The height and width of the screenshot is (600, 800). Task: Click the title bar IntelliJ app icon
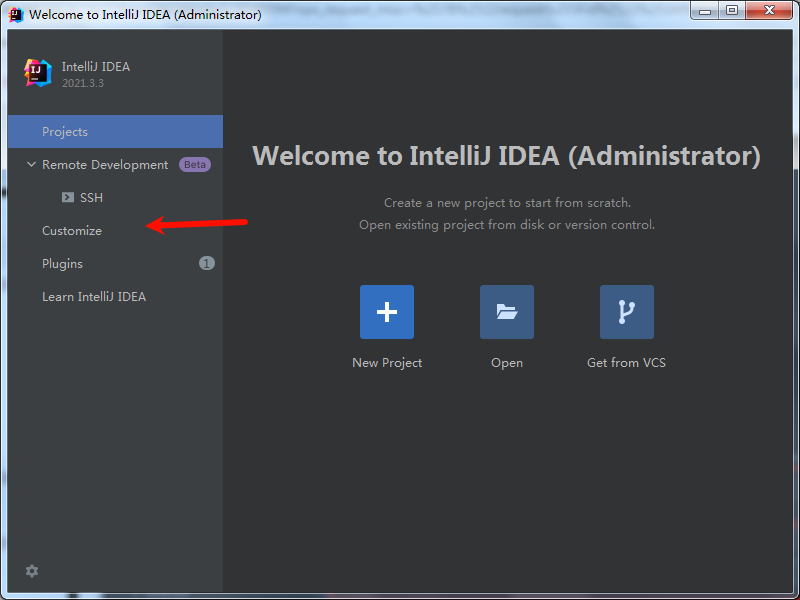click(16, 14)
